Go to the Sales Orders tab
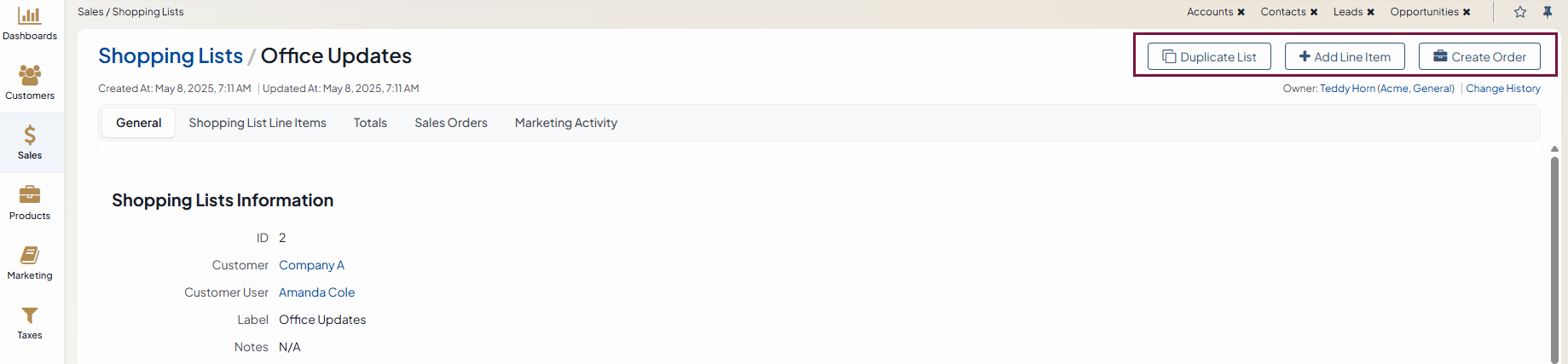The image size is (1568, 364). [x=451, y=123]
